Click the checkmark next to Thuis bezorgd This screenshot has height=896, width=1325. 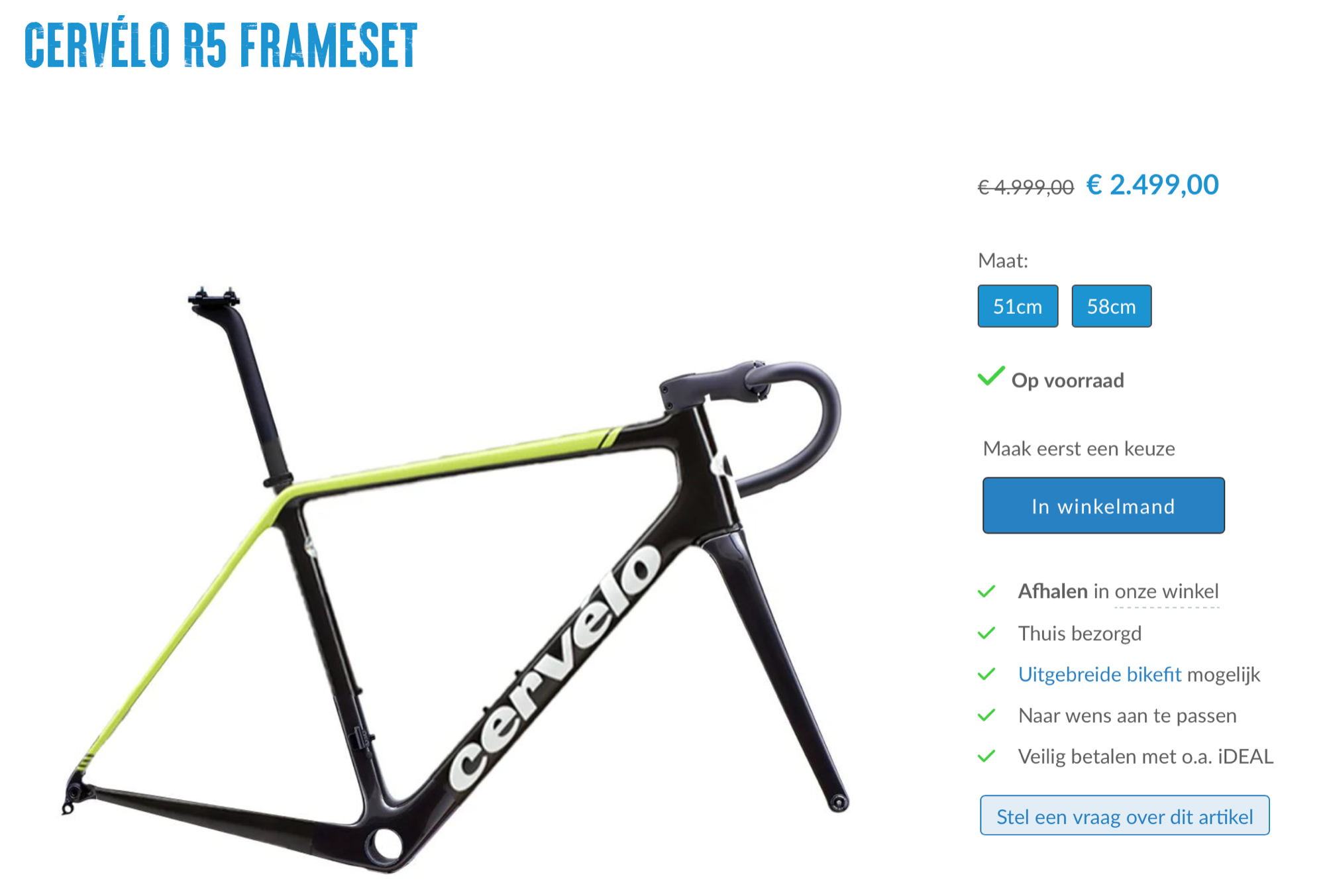pos(986,633)
